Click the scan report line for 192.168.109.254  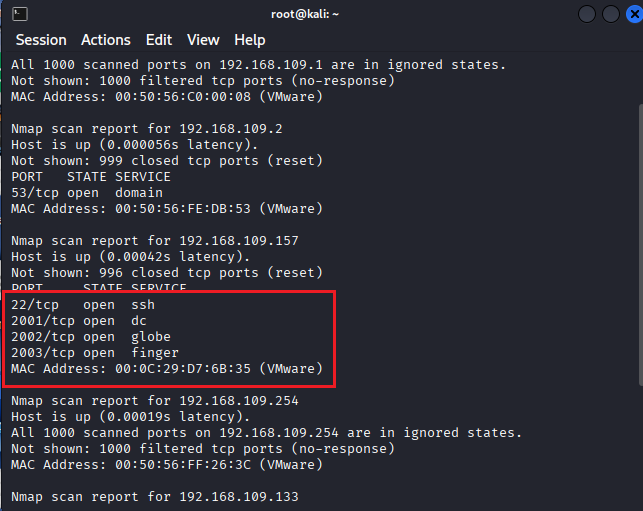click(x=155, y=401)
